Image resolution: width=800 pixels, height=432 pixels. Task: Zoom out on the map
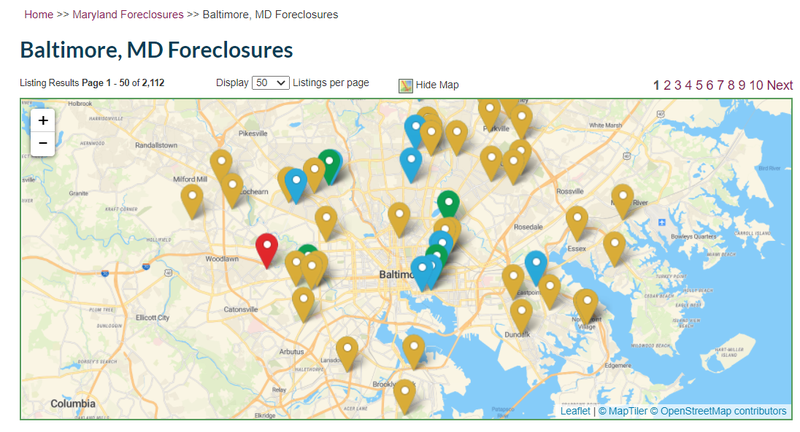click(43, 143)
